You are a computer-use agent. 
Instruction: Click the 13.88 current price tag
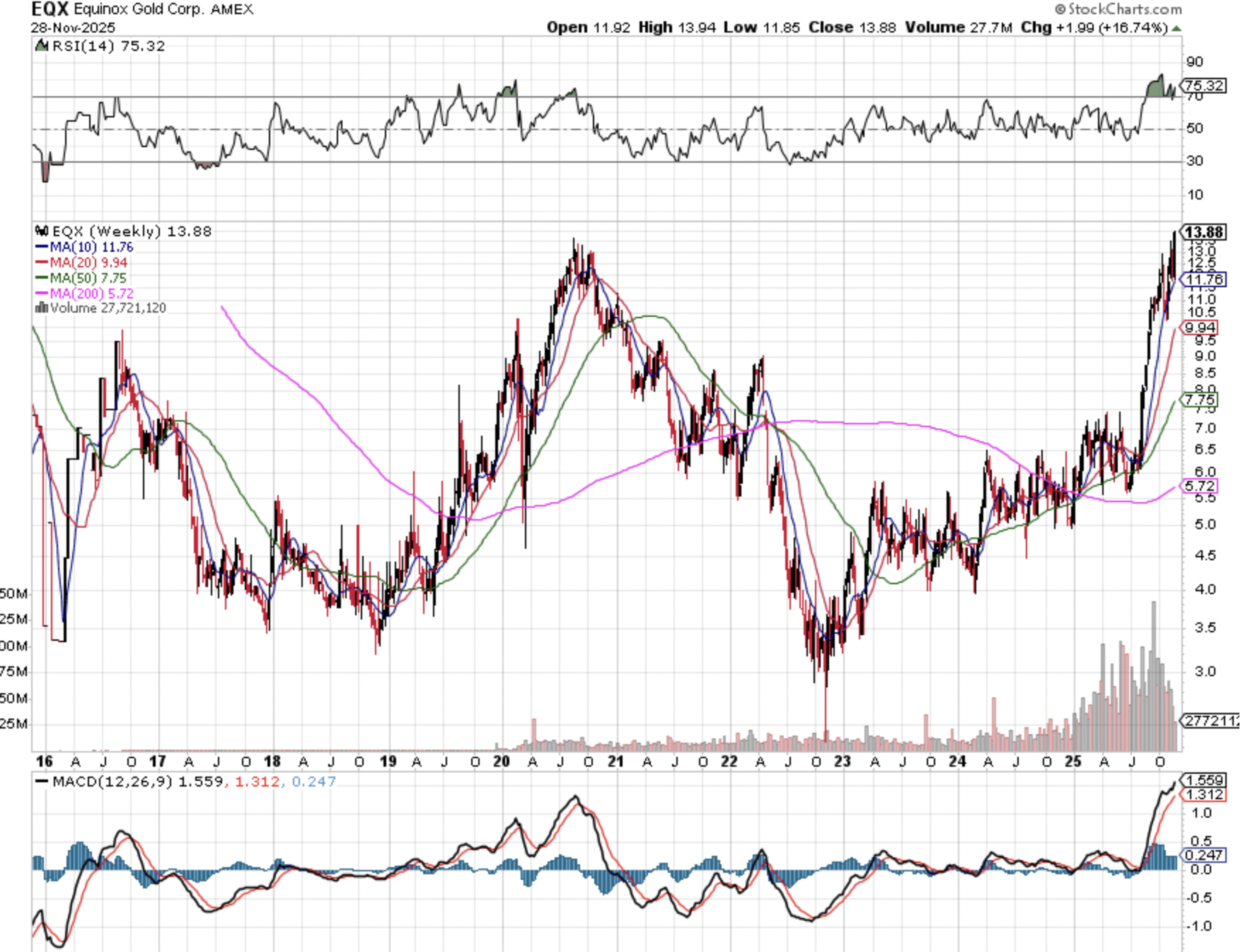(x=1204, y=232)
